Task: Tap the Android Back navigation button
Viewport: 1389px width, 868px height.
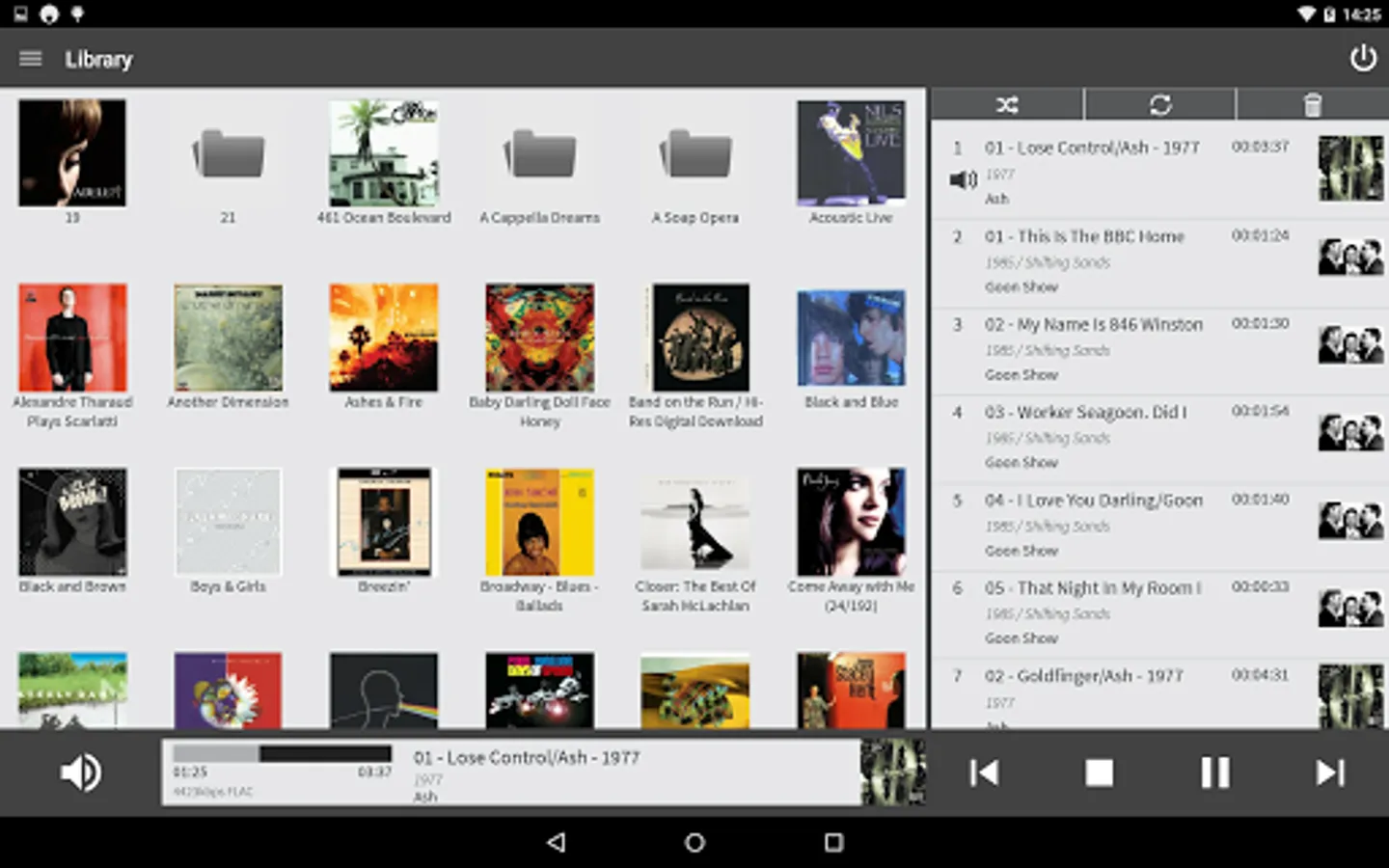Action: (x=557, y=842)
